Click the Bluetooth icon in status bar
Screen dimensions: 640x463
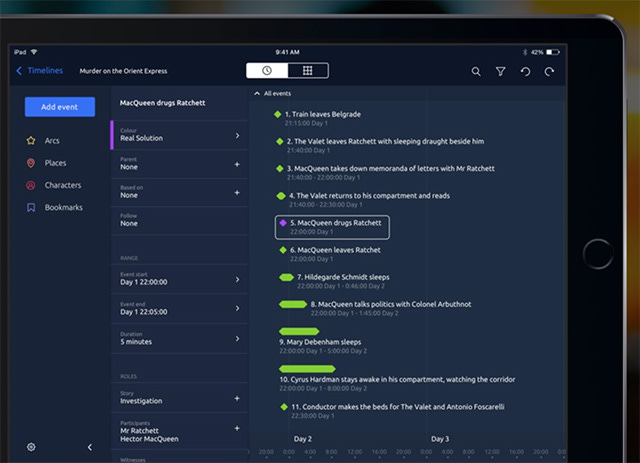click(525, 52)
